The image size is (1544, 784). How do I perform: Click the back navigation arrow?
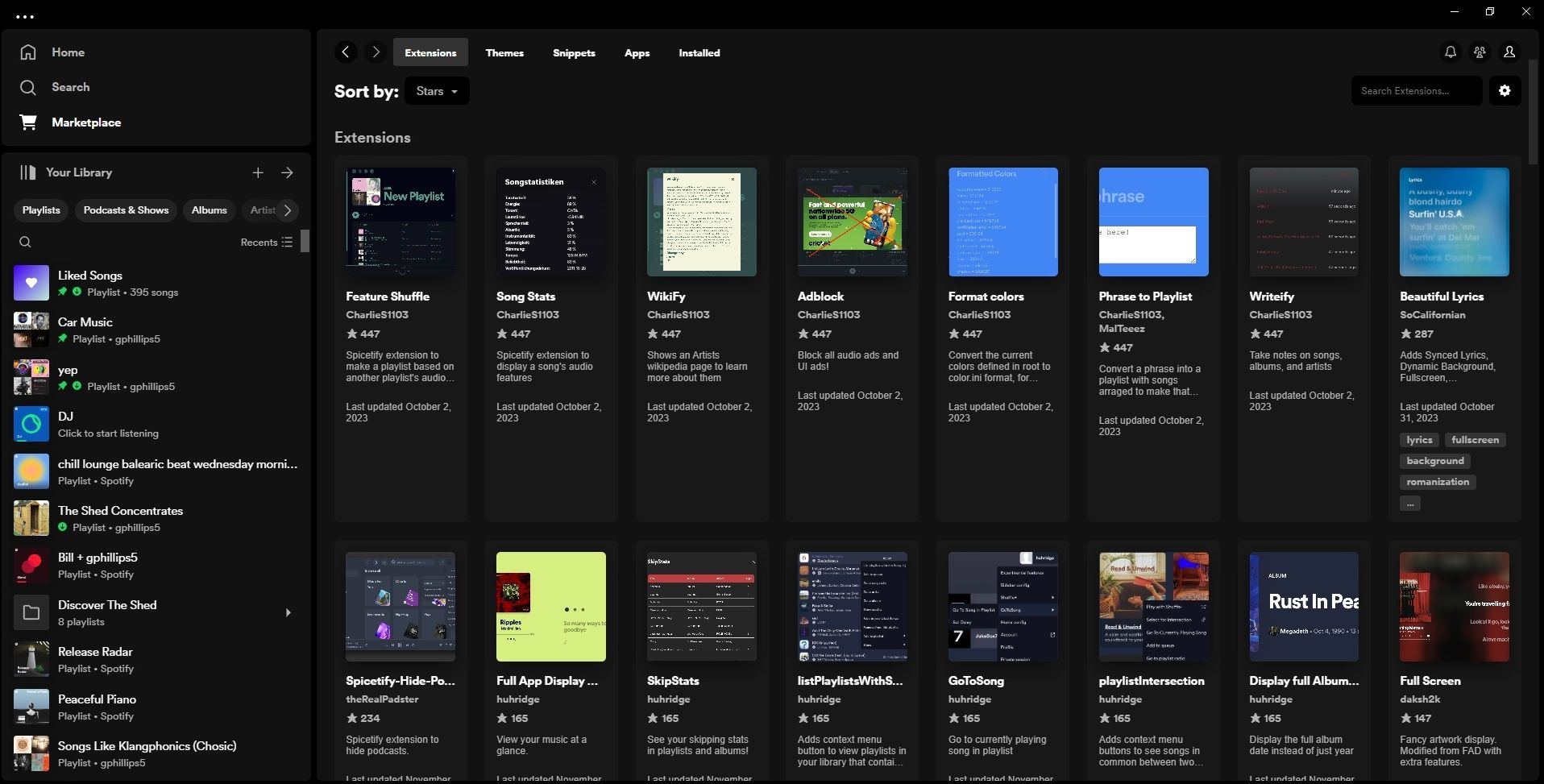(x=346, y=52)
